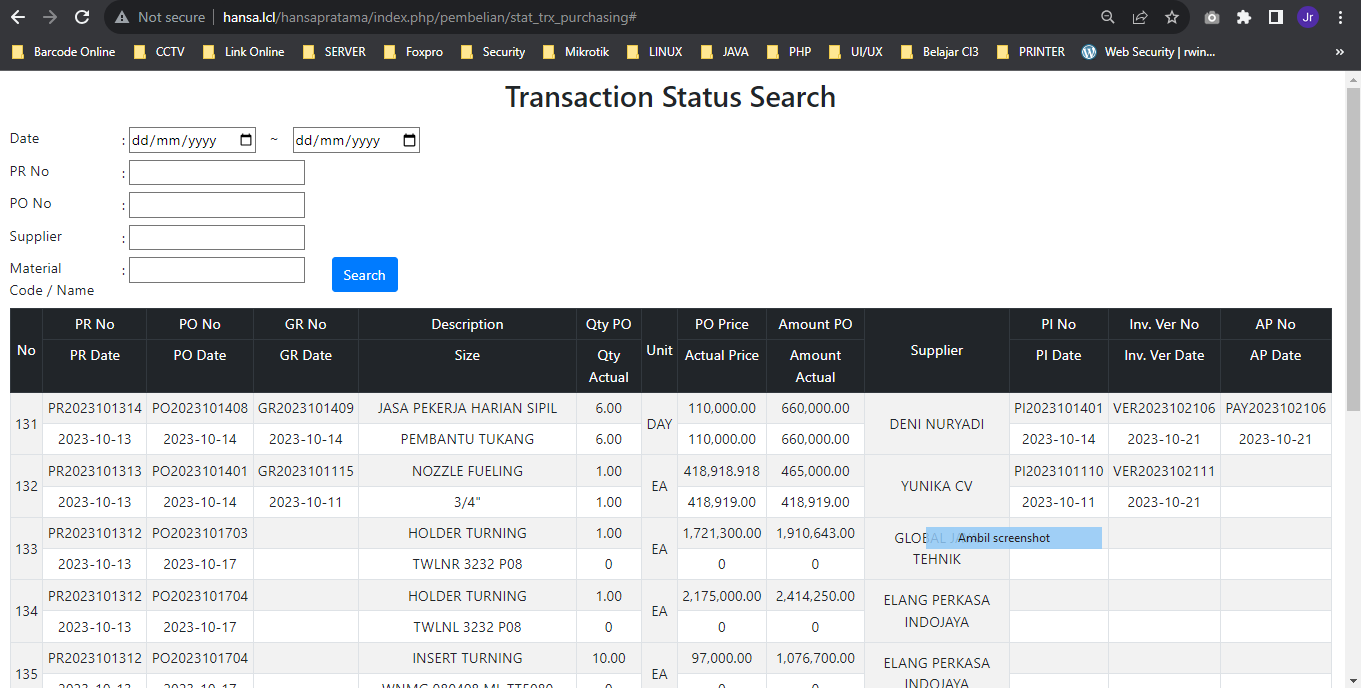Open the Chrome three-dot menu
This screenshot has height=688, width=1361.
[x=1340, y=17]
